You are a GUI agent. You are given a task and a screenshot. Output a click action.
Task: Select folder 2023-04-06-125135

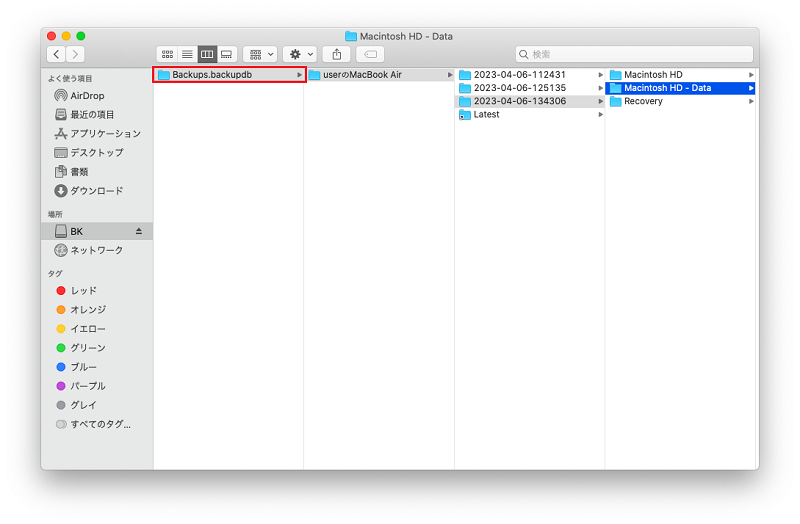point(530,88)
